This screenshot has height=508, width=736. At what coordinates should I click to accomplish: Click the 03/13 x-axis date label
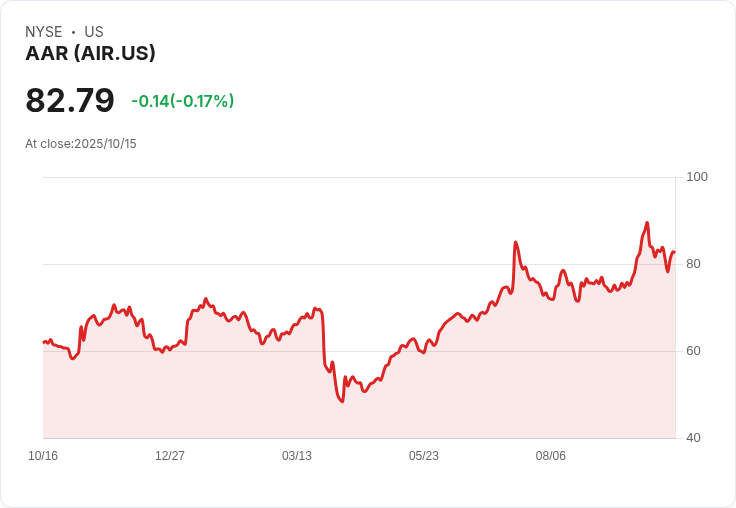coord(297,455)
